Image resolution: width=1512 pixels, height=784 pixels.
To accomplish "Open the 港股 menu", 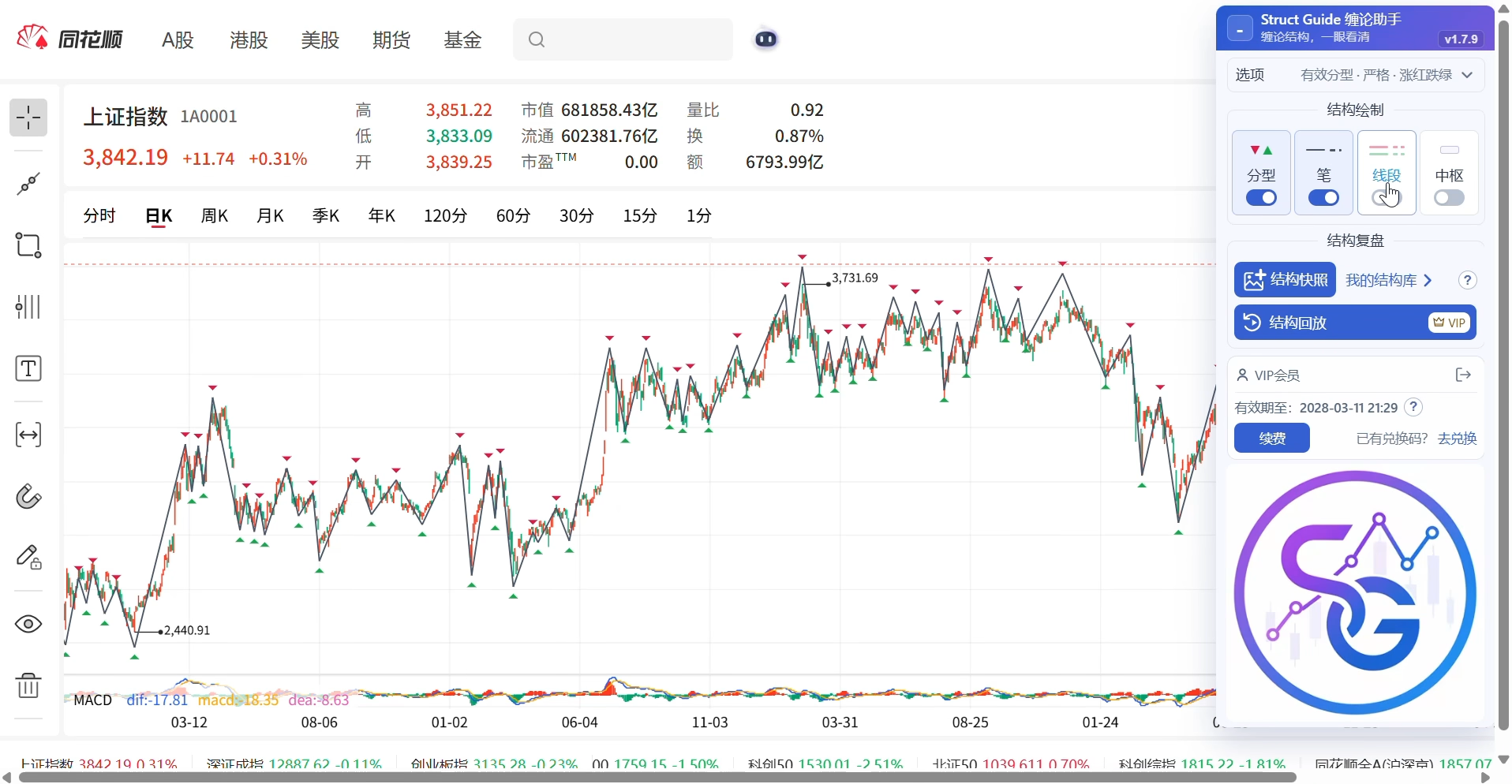I will point(249,39).
